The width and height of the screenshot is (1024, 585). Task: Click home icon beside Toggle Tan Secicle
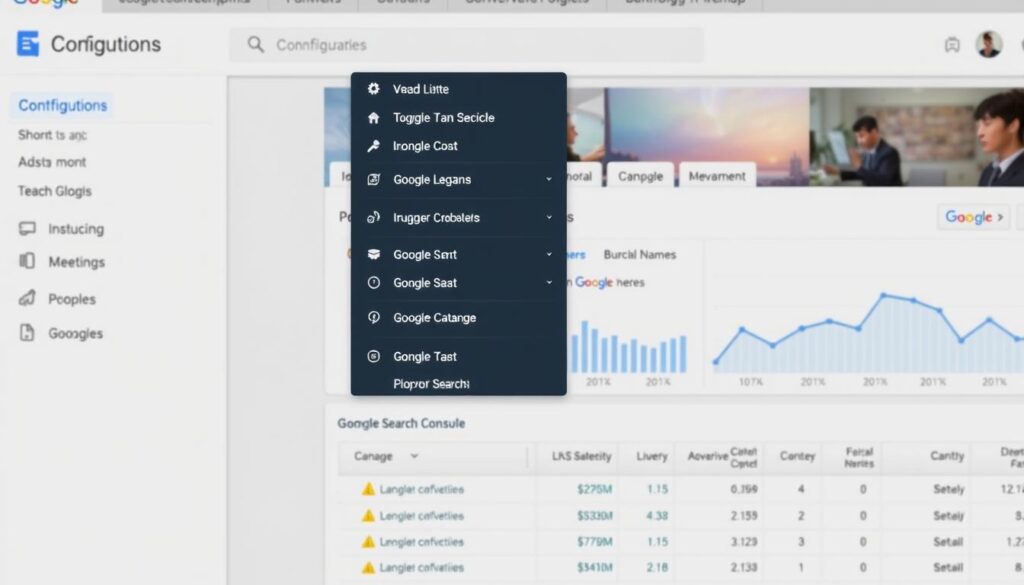tap(374, 118)
